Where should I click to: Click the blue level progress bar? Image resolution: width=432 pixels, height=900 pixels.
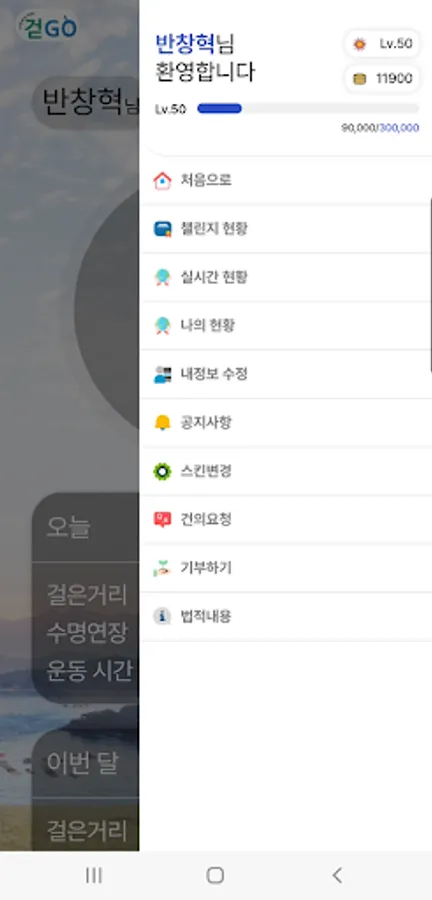pos(308,108)
